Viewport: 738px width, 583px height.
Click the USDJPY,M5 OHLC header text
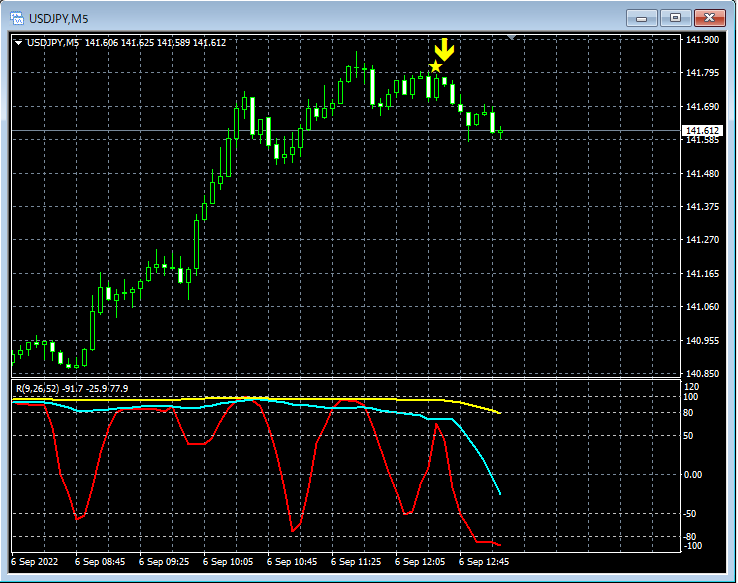126,43
